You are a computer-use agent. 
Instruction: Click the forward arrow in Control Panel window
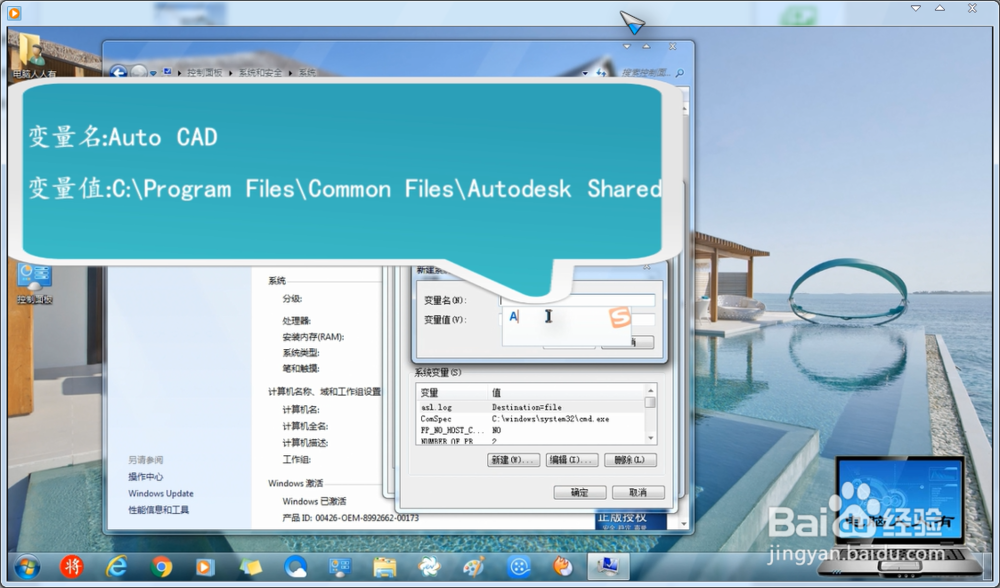(138, 72)
